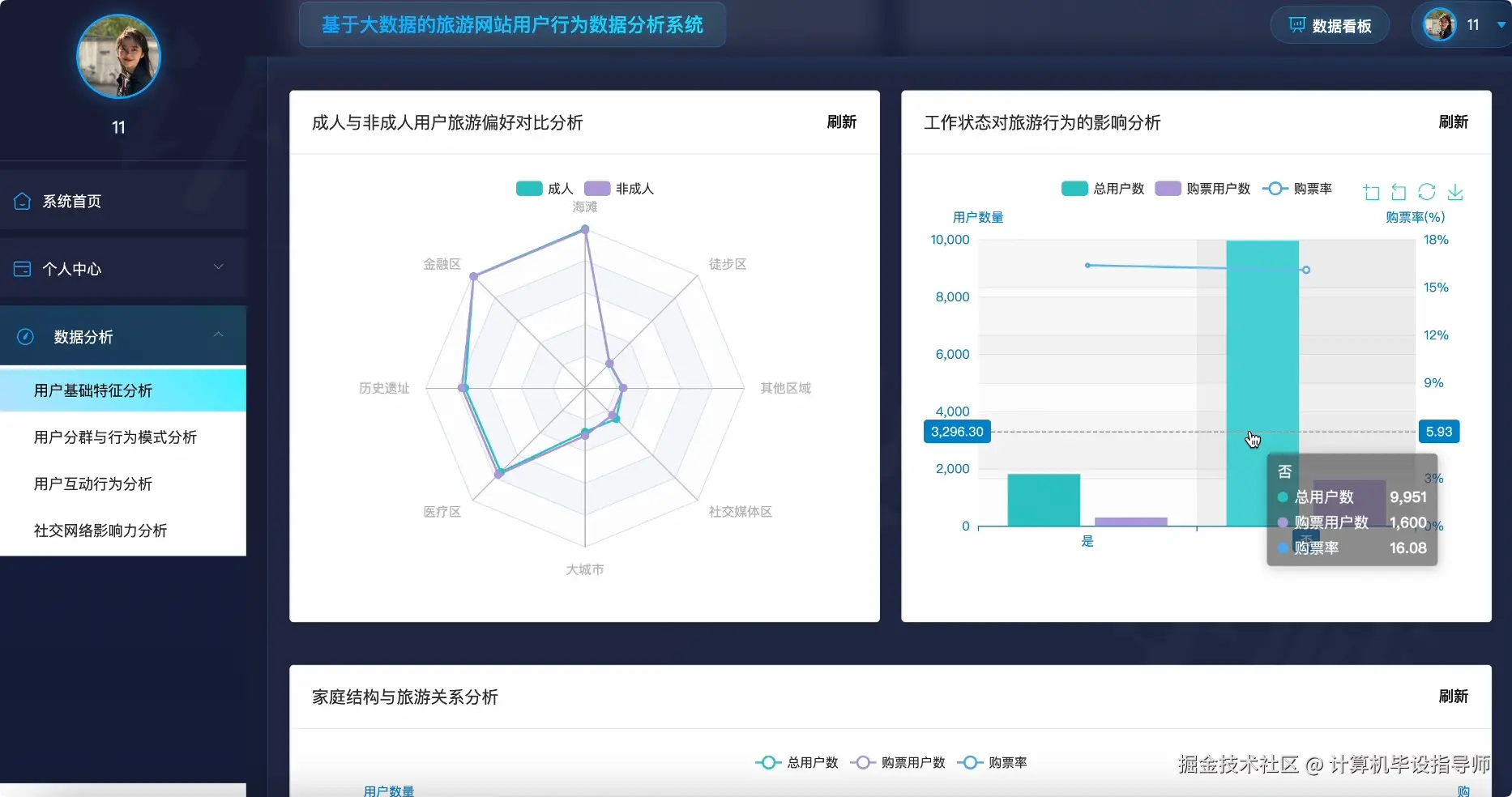Screen dimensions: 1512x797
Task: Click the 医疗区 radar axis label
Action: (442, 512)
